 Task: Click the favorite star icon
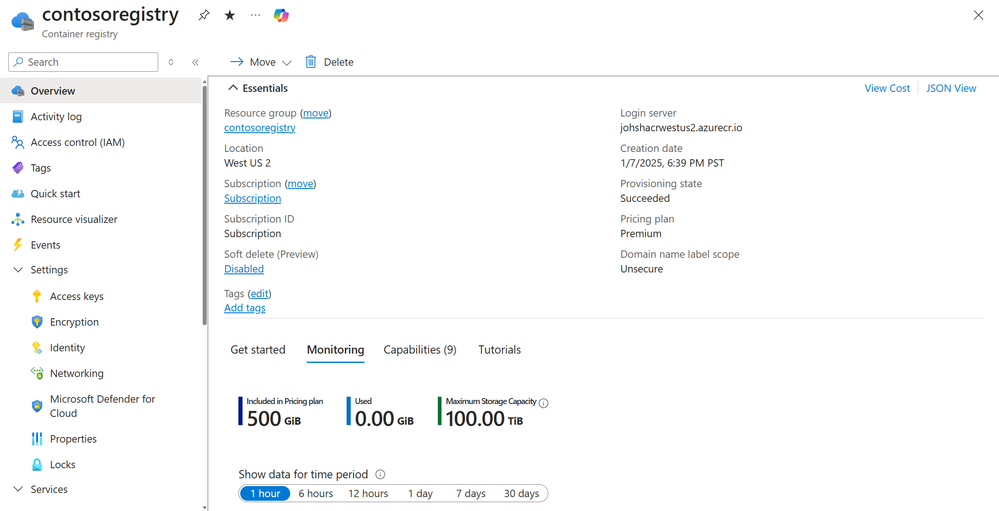click(229, 15)
